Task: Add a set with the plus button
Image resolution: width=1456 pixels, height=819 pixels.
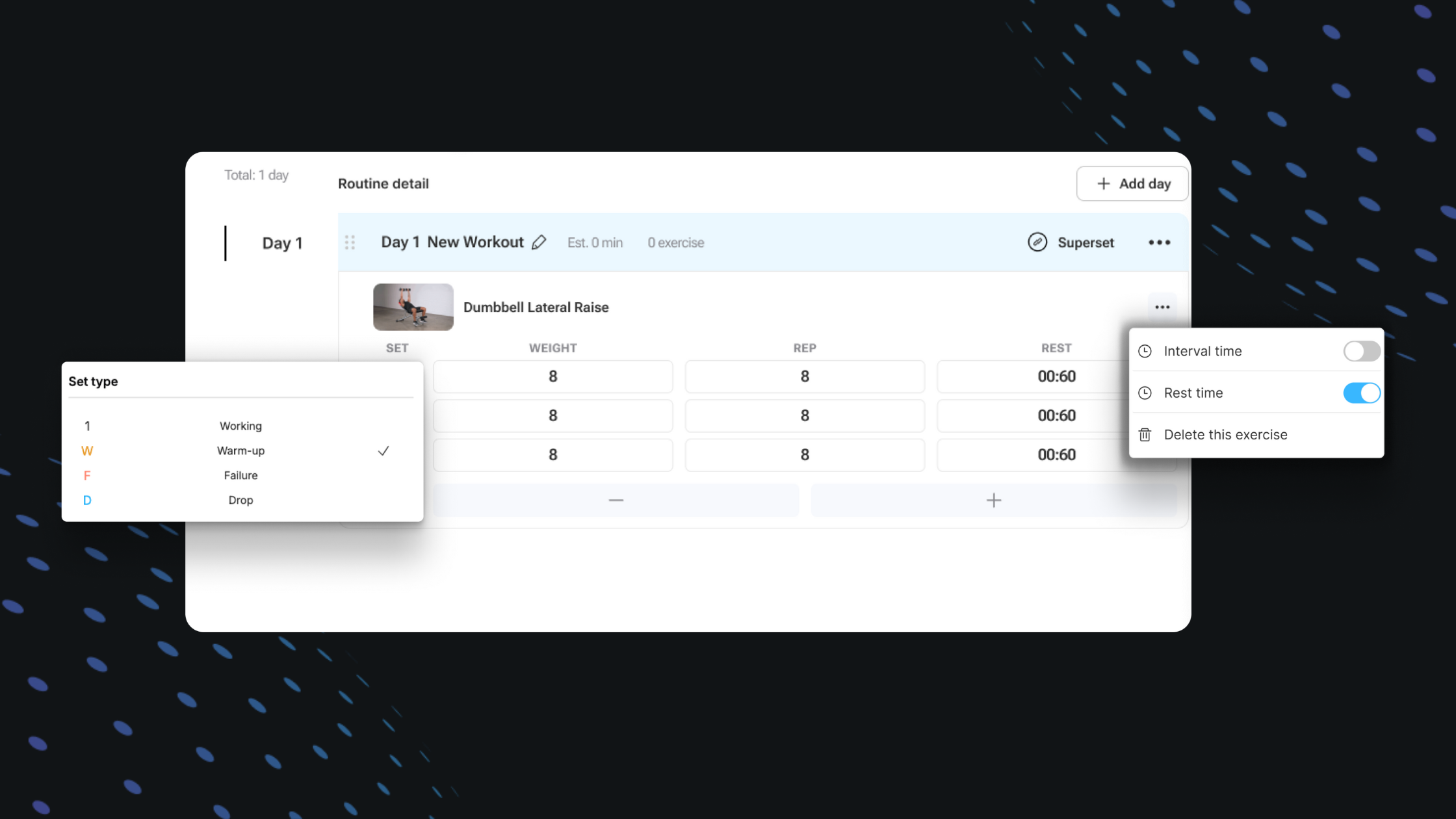Action: [x=994, y=500]
